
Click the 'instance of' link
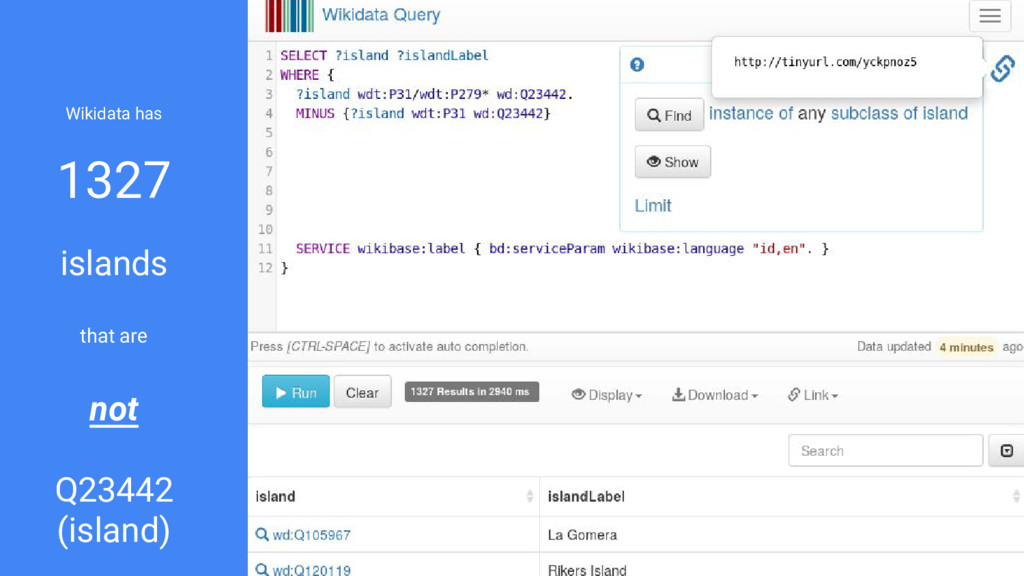[751, 114]
